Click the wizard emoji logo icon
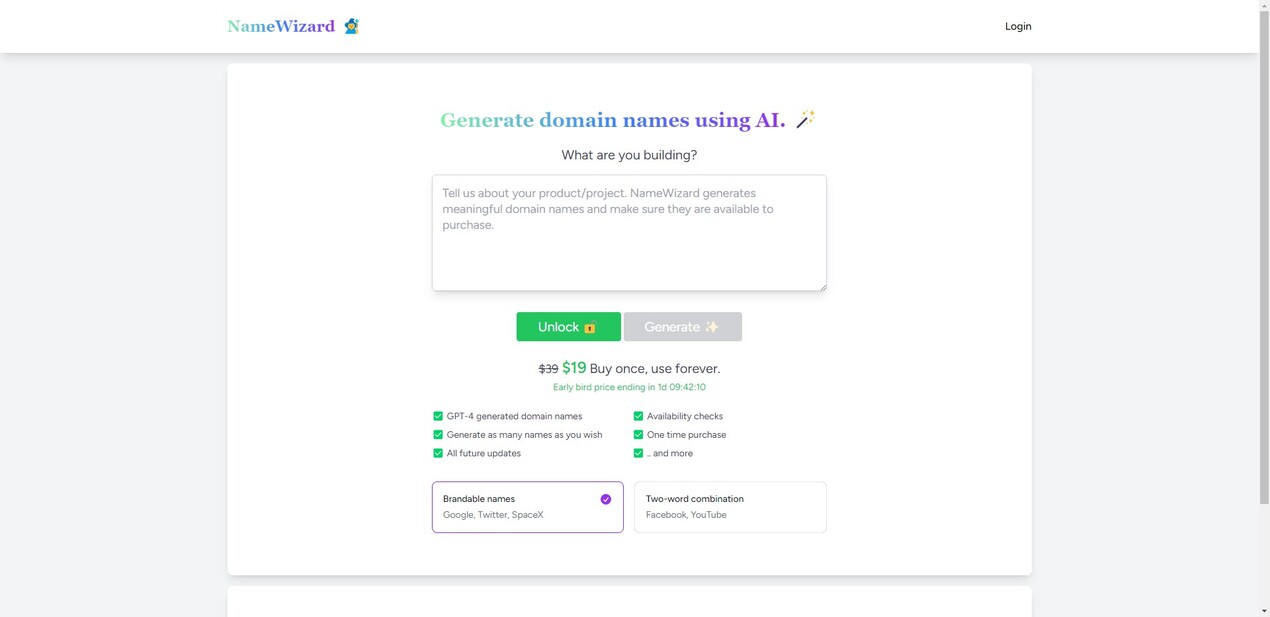Image resolution: width=1270 pixels, height=617 pixels. [x=351, y=26]
